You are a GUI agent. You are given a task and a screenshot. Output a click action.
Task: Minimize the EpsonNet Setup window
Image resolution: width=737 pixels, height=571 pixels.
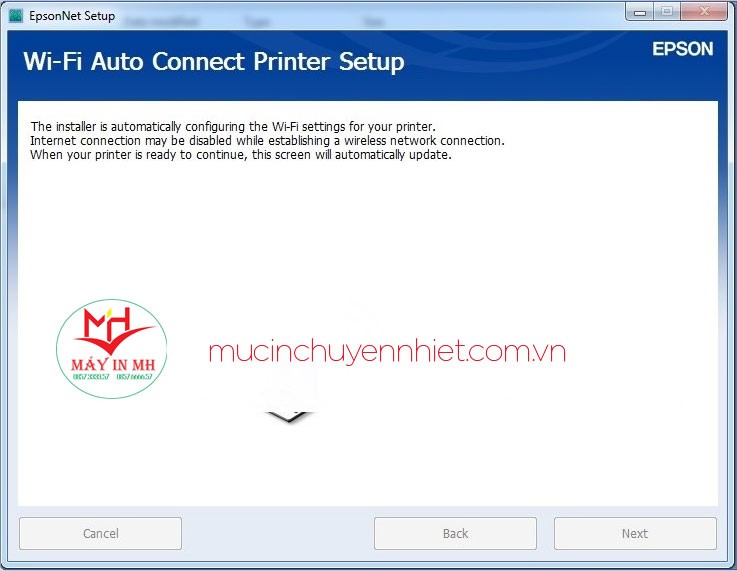coord(643,11)
